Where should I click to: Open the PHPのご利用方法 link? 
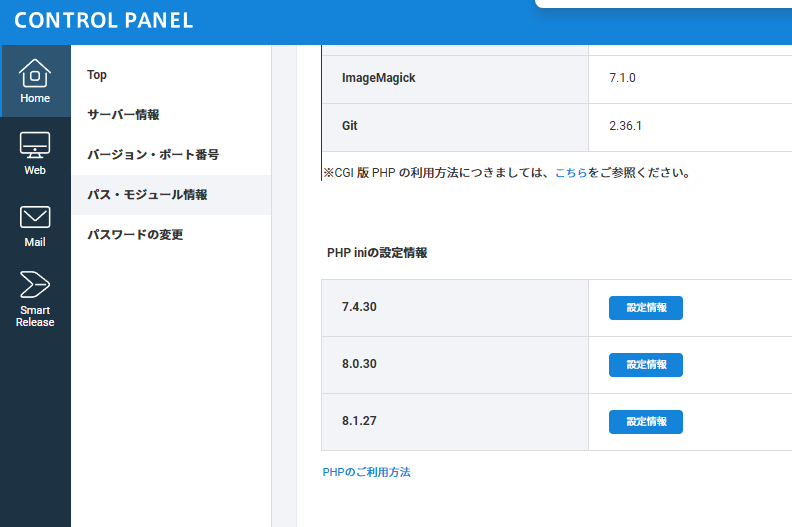coord(367,472)
